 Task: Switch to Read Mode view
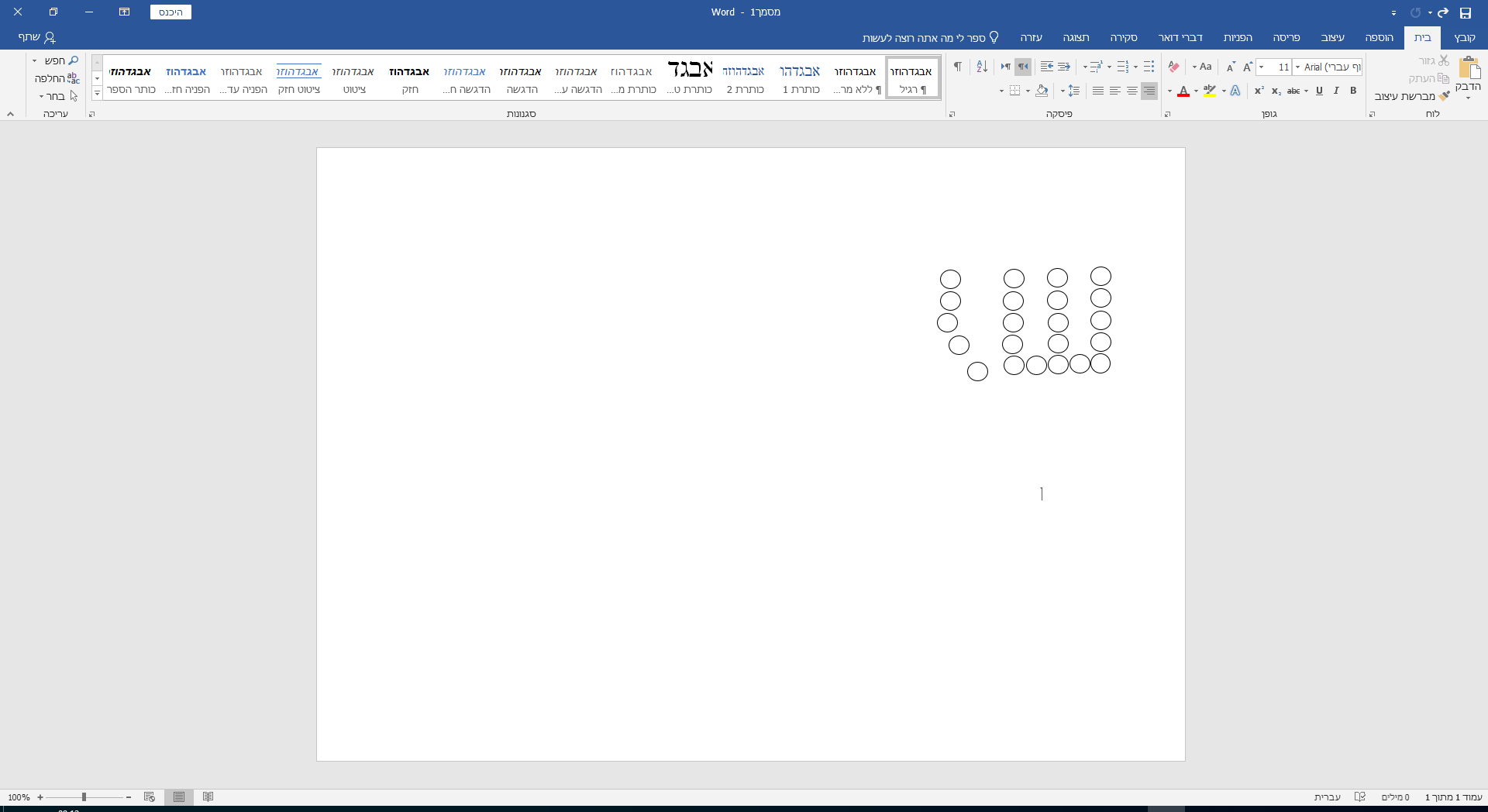[208, 797]
